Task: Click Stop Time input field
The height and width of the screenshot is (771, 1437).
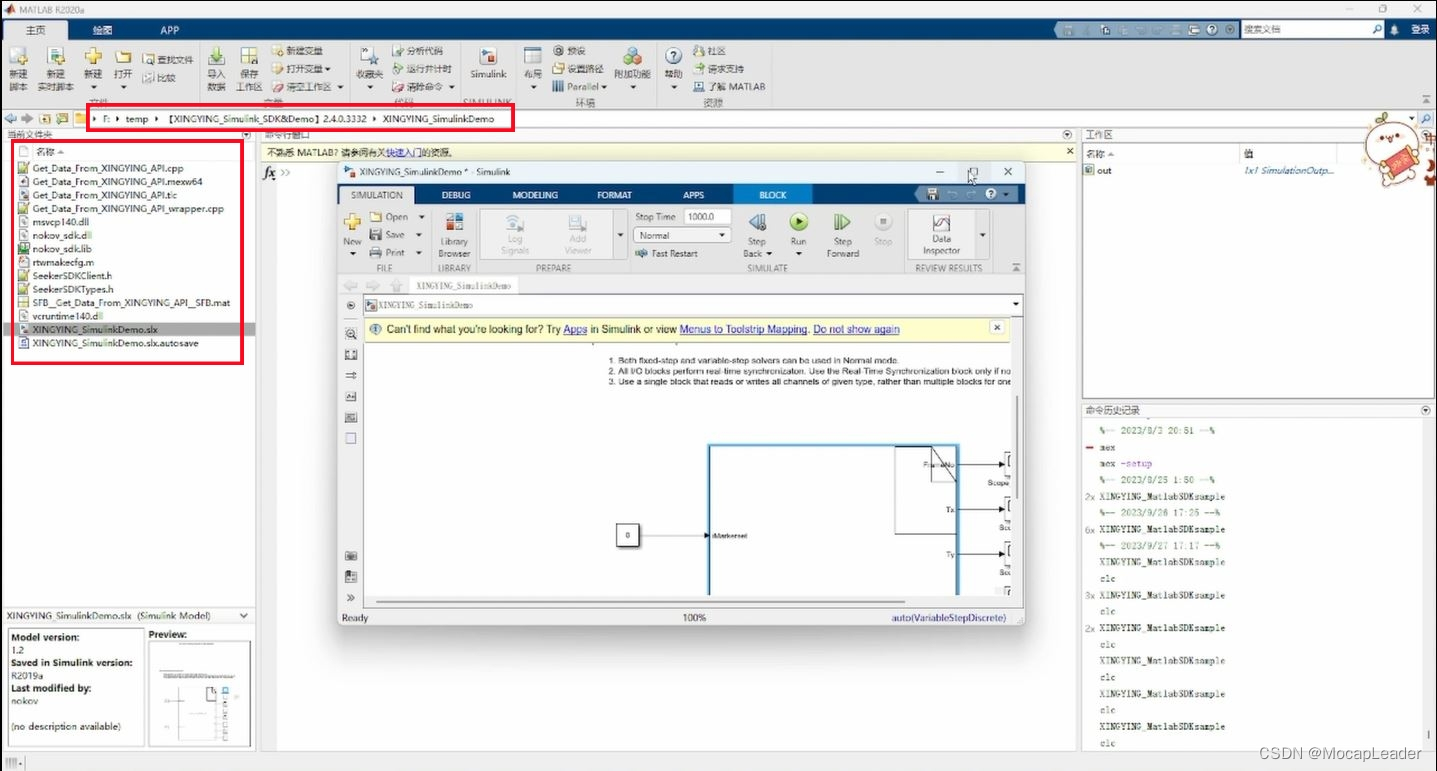Action: click(x=707, y=217)
